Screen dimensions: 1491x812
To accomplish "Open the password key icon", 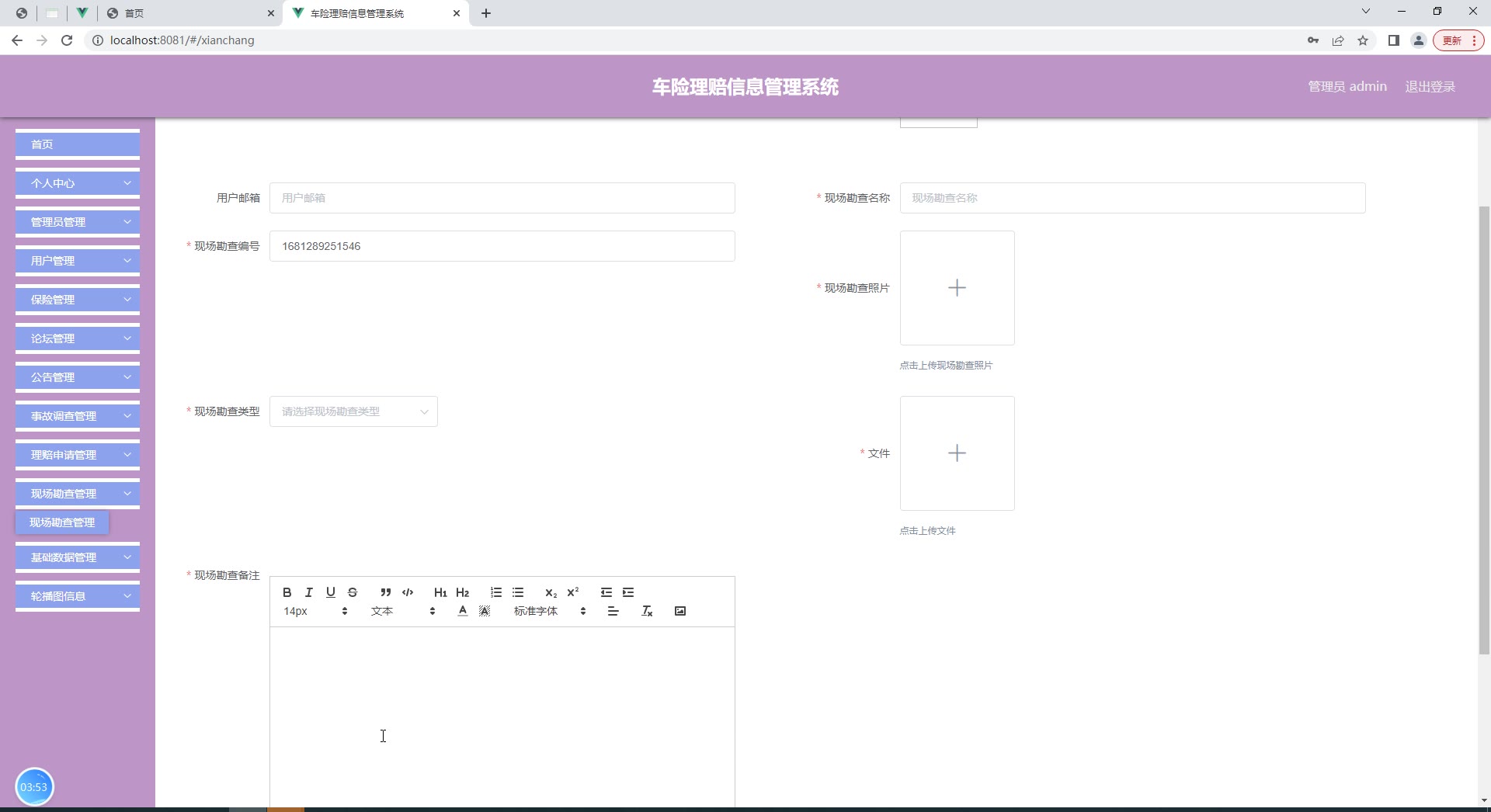I will (1313, 40).
